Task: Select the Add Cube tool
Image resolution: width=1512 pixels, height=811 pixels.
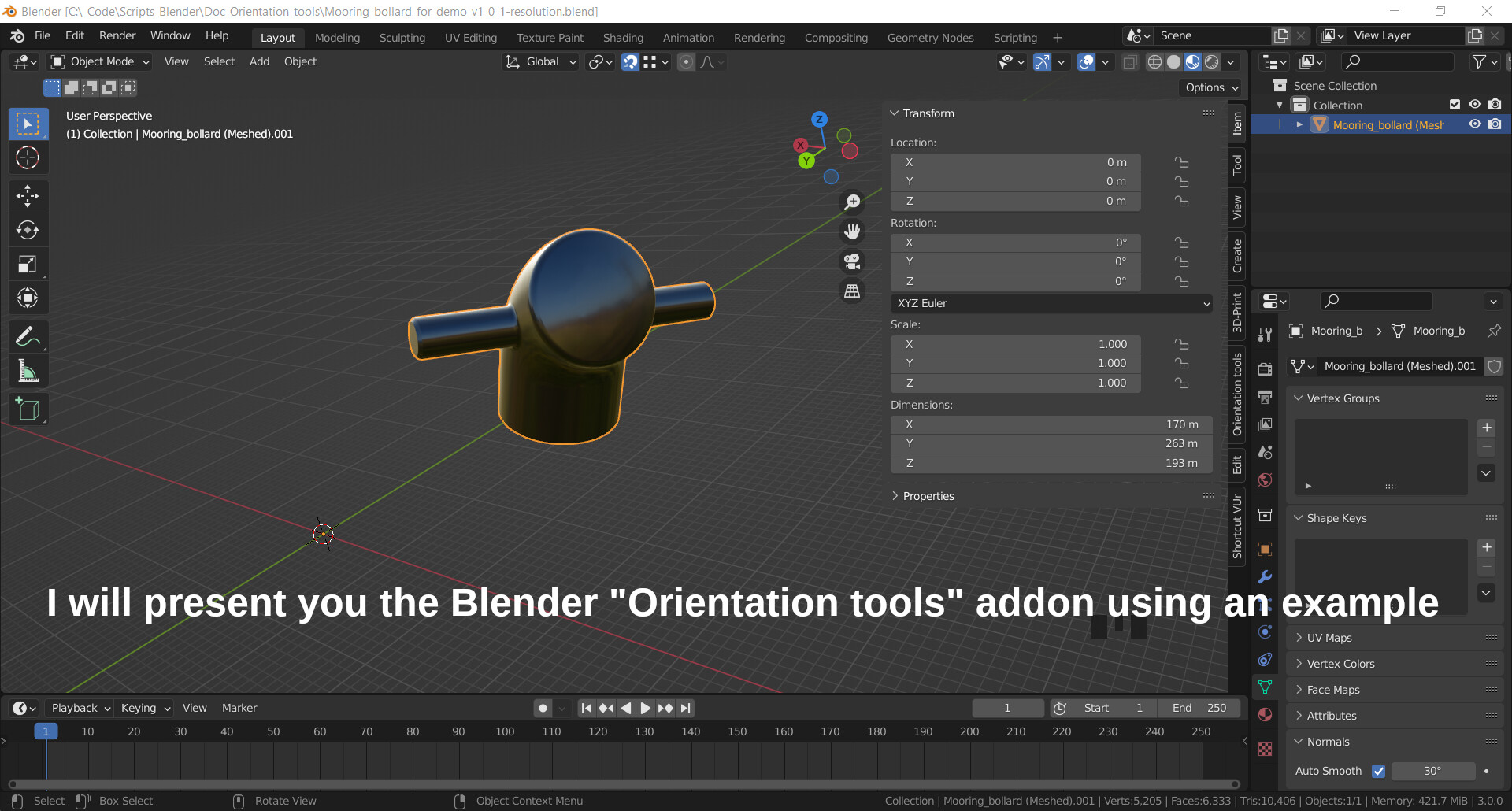Action: point(28,409)
